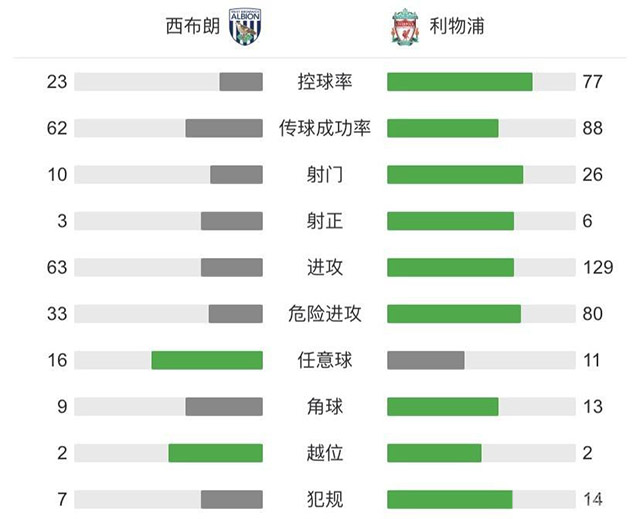Screen dimensions: 640x519
Task: Click the 射正 stat label
Action: click(x=324, y=221)
